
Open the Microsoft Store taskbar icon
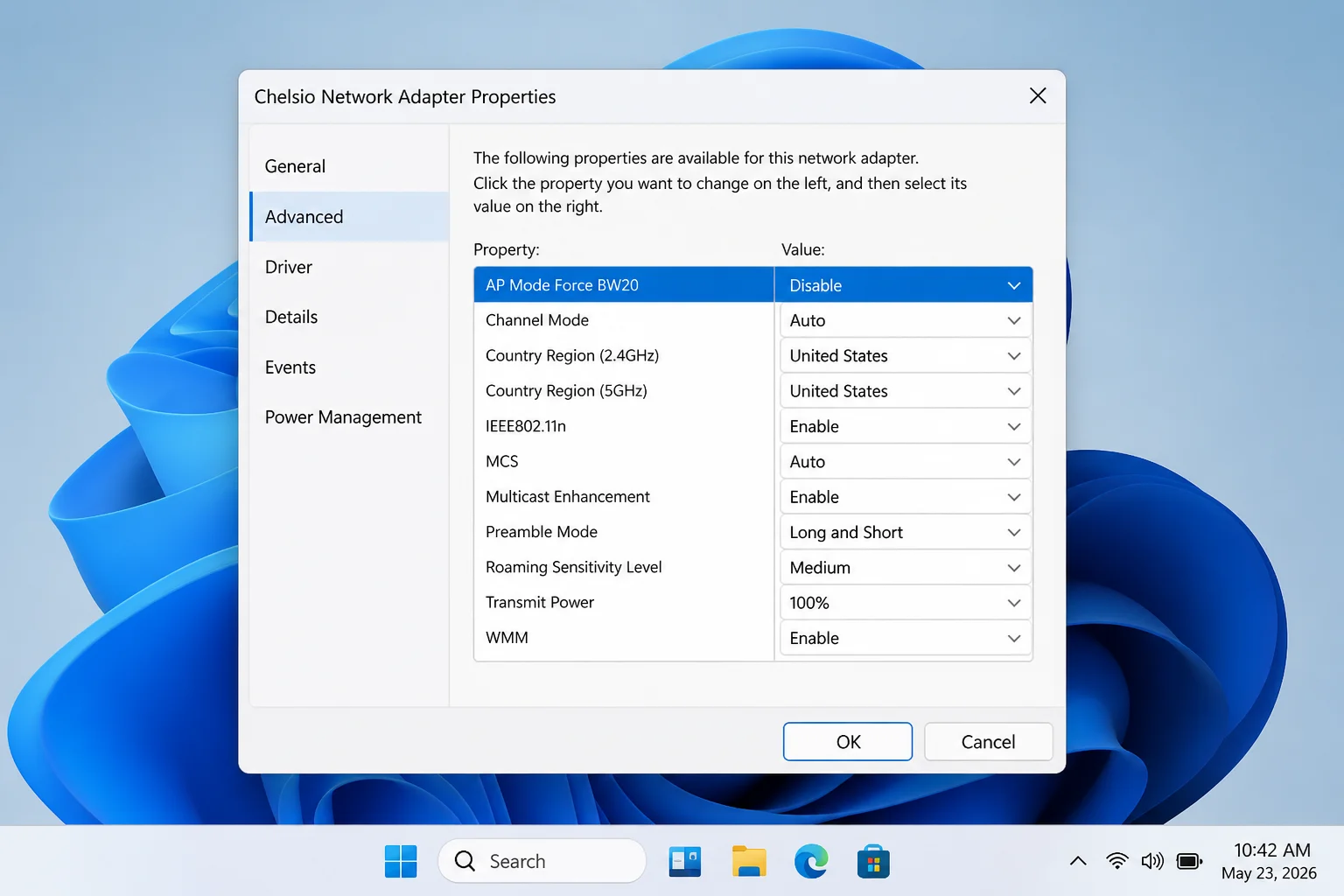point(873,862)
